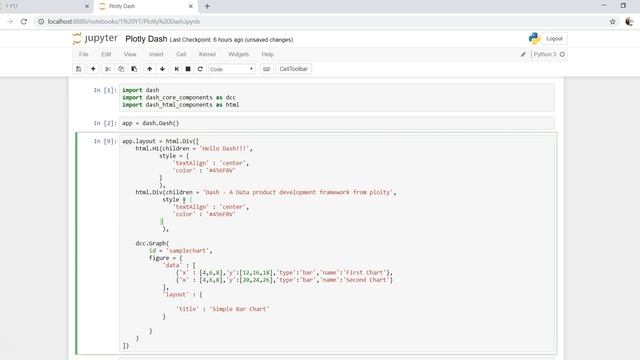Paste cells below icon in the toolbar
This screenshot has width=640, height=360.
[134, 69]
